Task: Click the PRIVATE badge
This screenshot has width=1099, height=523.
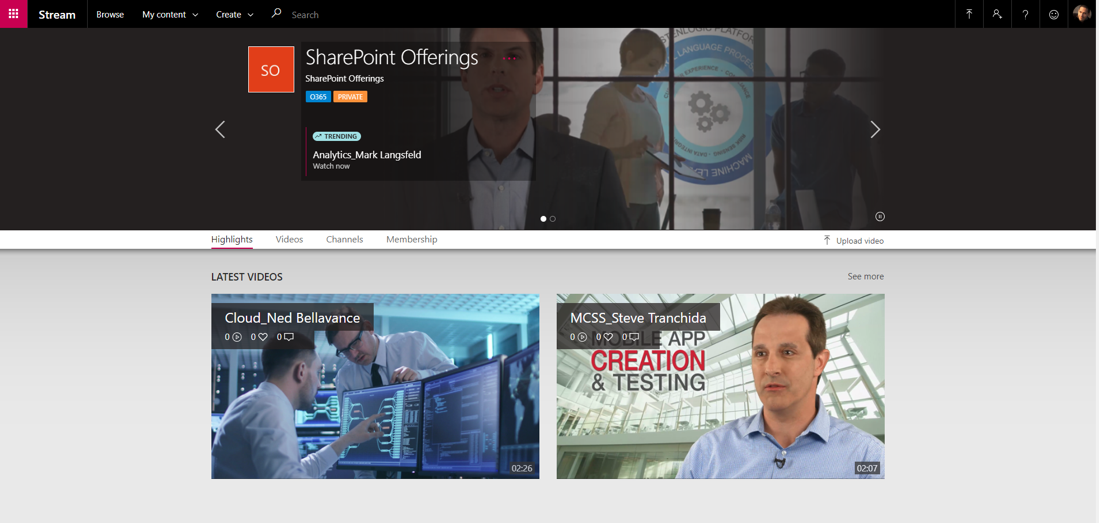Action: tap(350, 97)
